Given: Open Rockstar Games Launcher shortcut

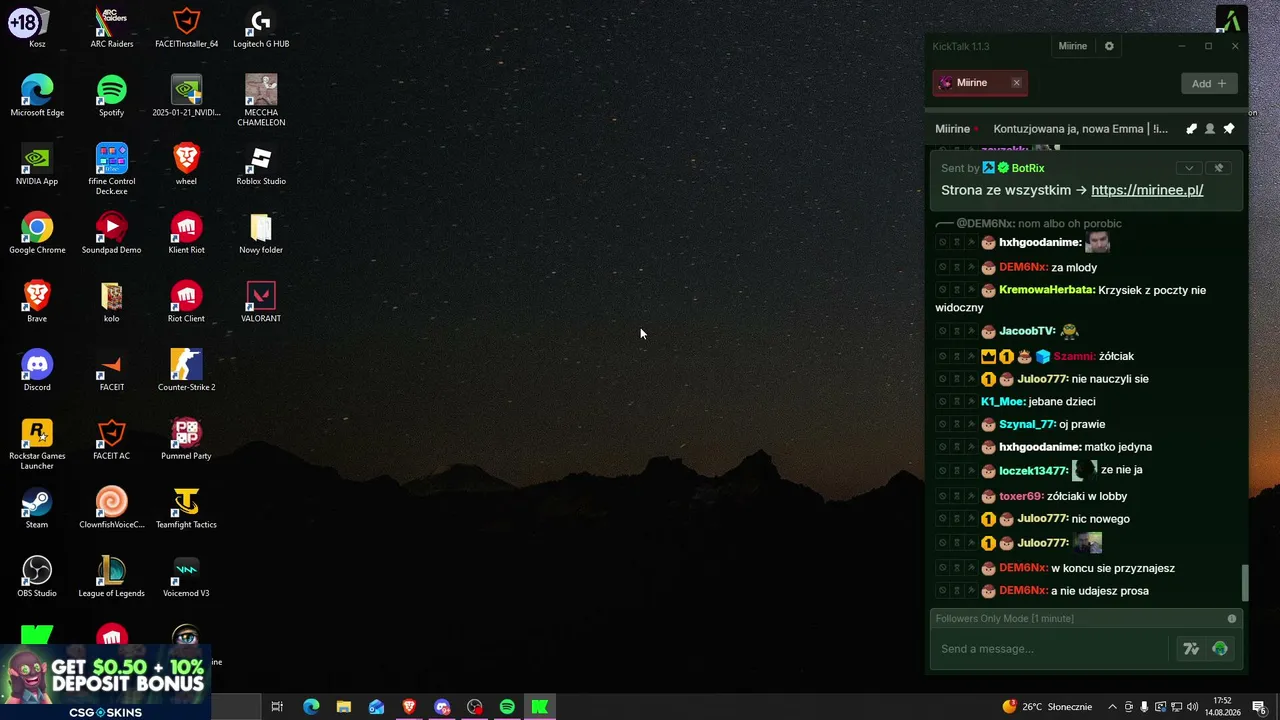Looking at the screenshot, I should pyautogui.click(x=37, y=444).
